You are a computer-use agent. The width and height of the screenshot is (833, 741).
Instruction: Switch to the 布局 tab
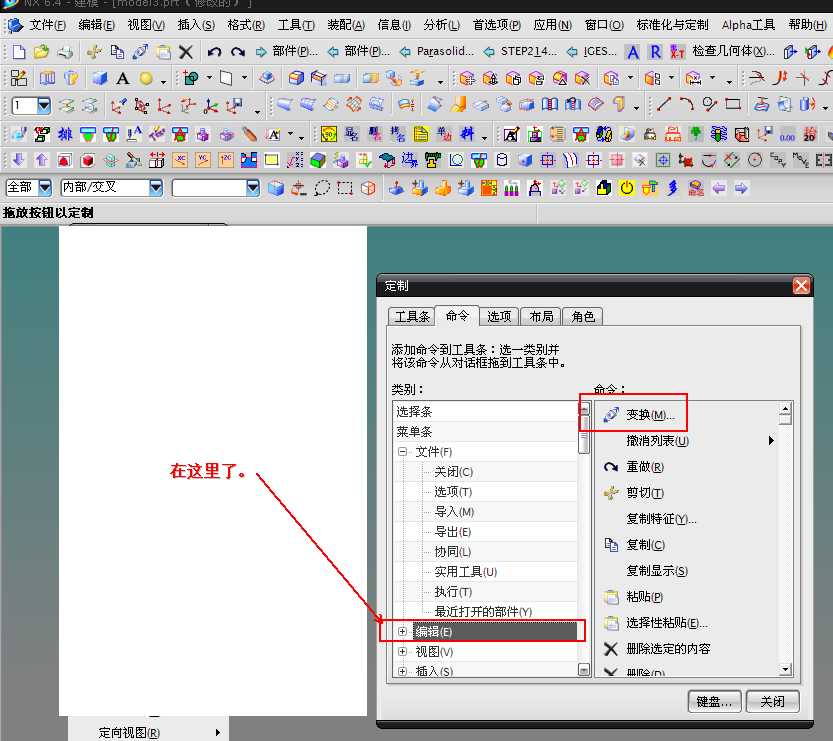click(541, 317)
